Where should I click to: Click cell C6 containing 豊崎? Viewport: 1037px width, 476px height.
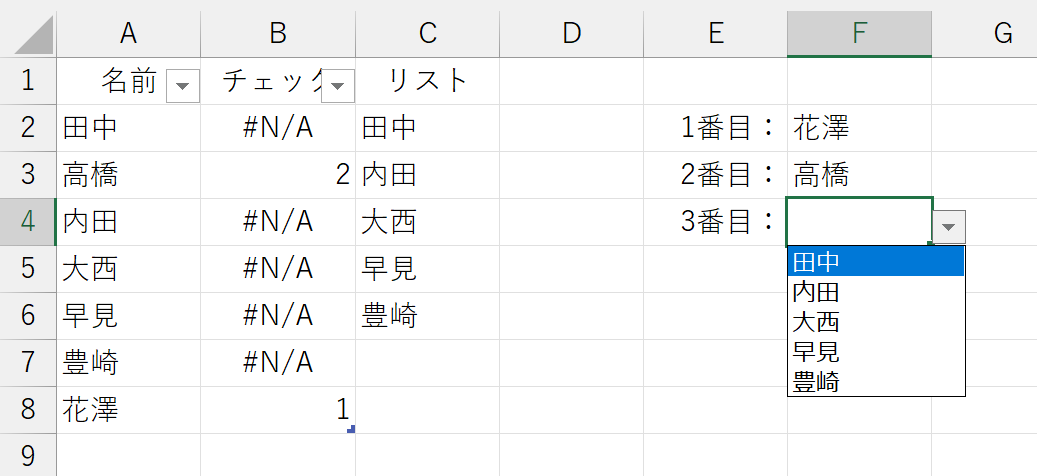click(427, 316)
